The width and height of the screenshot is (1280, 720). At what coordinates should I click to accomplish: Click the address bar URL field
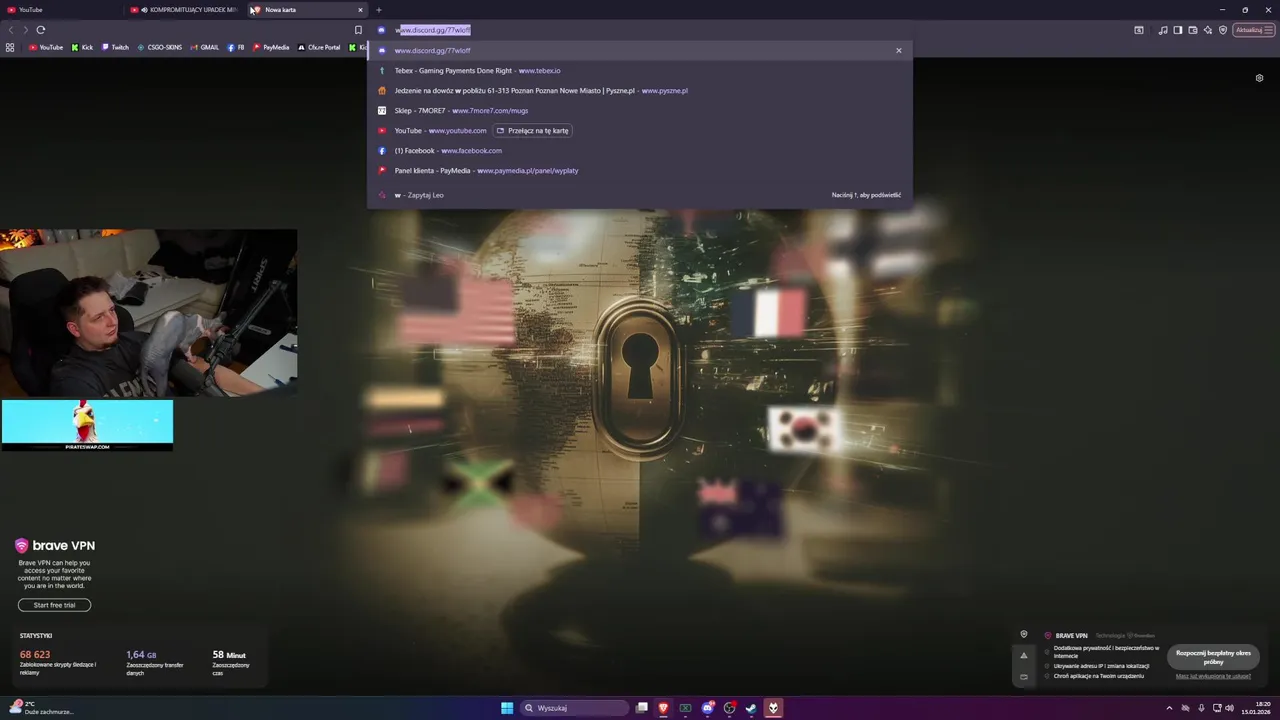(x=640, y=30)
